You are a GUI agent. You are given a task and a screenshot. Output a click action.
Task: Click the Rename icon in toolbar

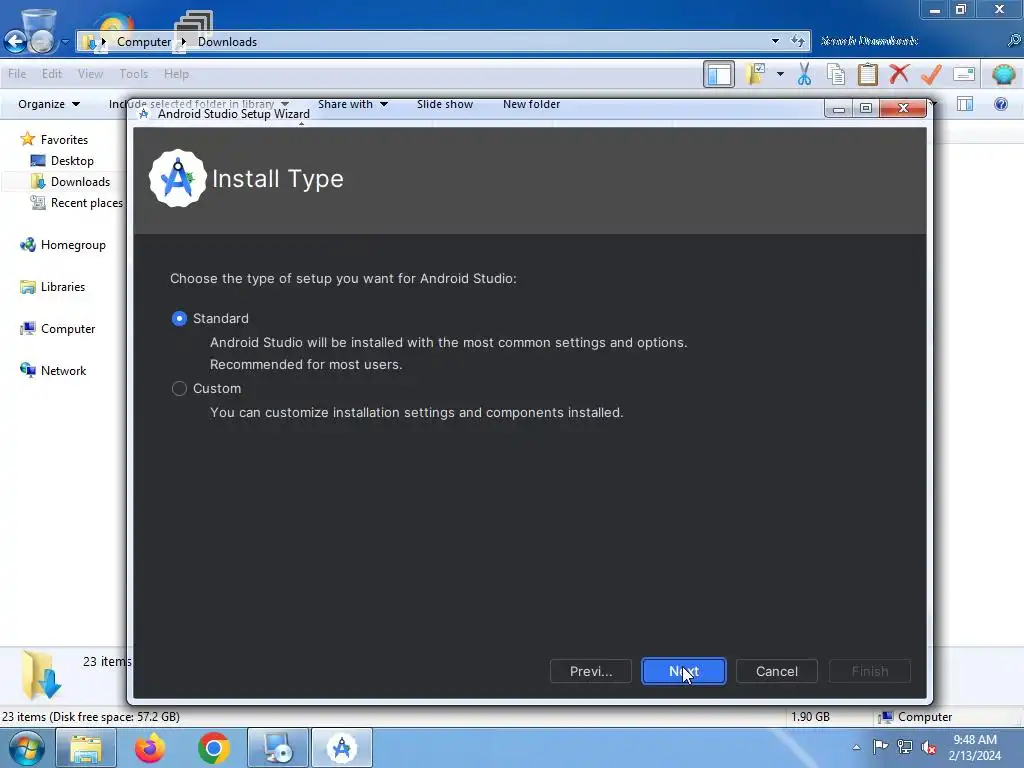(x=964, y=74)
